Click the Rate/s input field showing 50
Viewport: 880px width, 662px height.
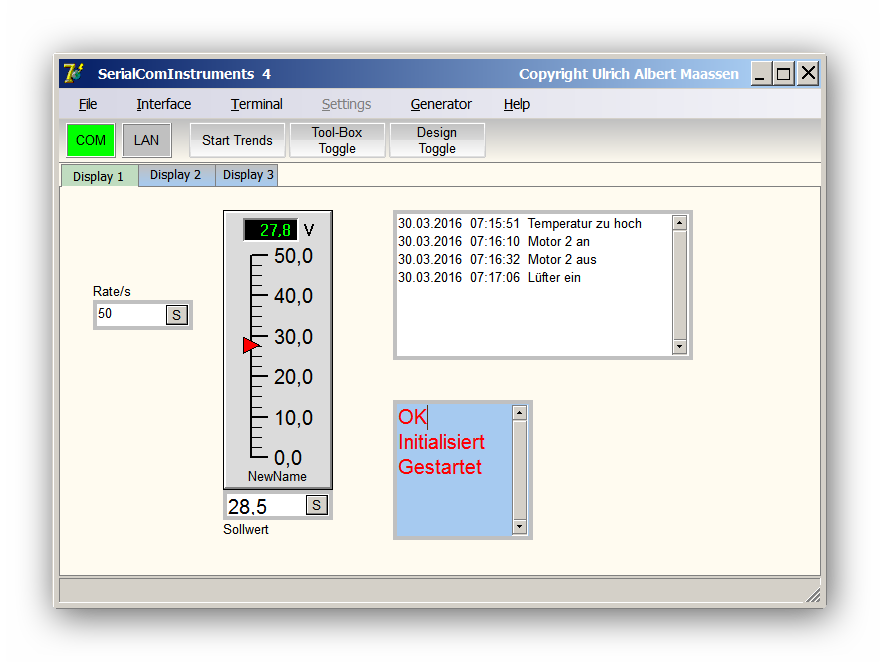pyautogui.click(x=131, y=314)
